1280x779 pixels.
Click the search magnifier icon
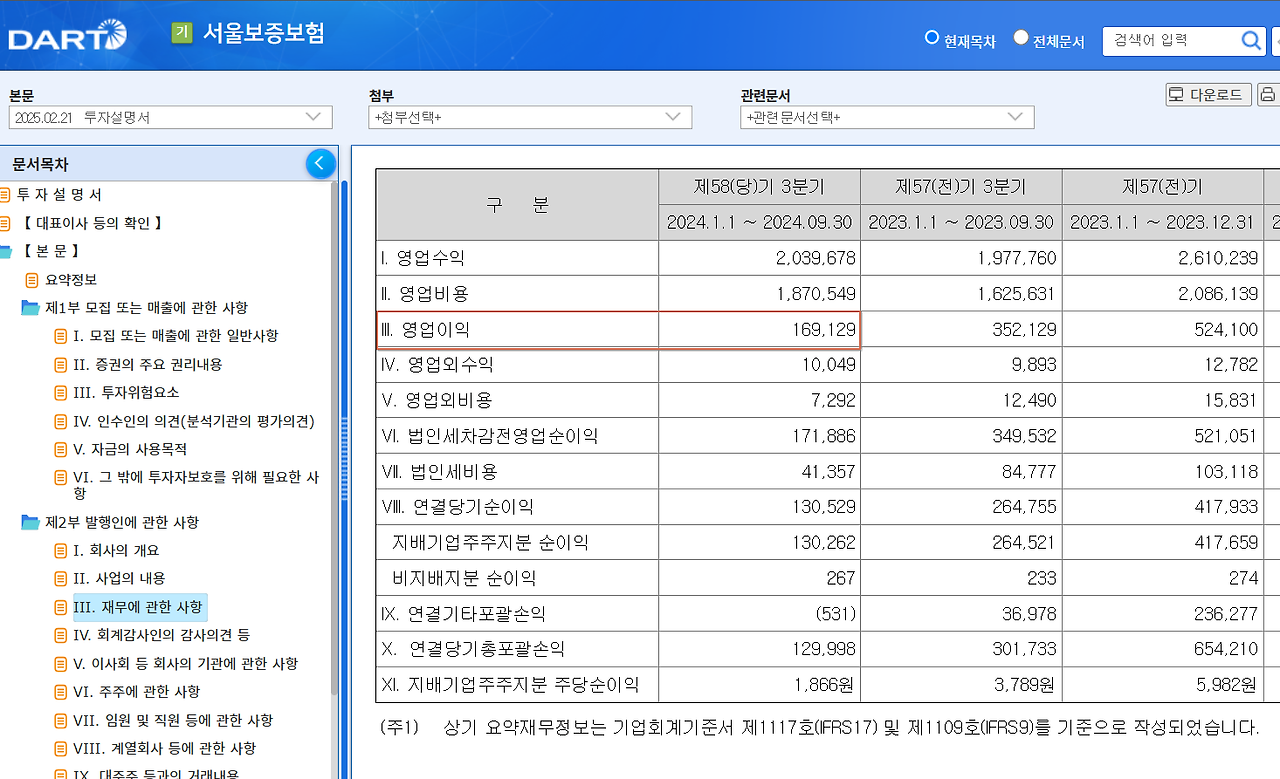[1250, 40]
